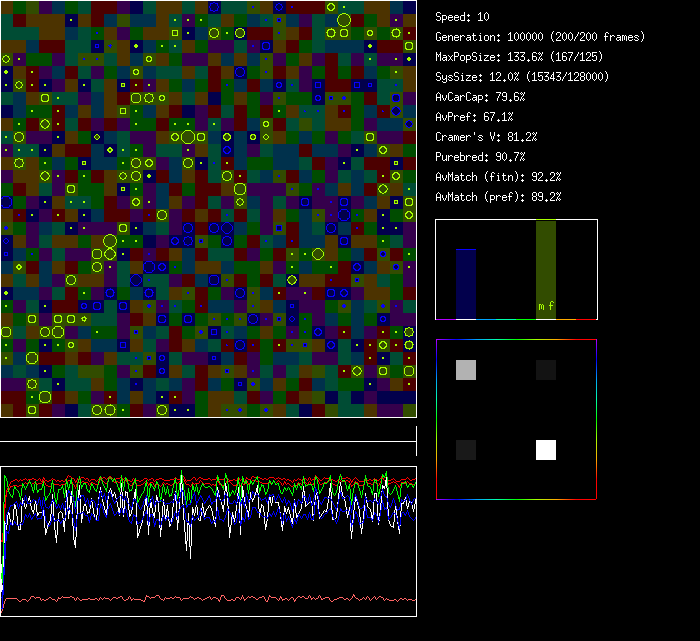The height and width of the screenshot is (641, 700).
Task: Click the AvCarCap percentage text
Action: (x=480, y=97)
